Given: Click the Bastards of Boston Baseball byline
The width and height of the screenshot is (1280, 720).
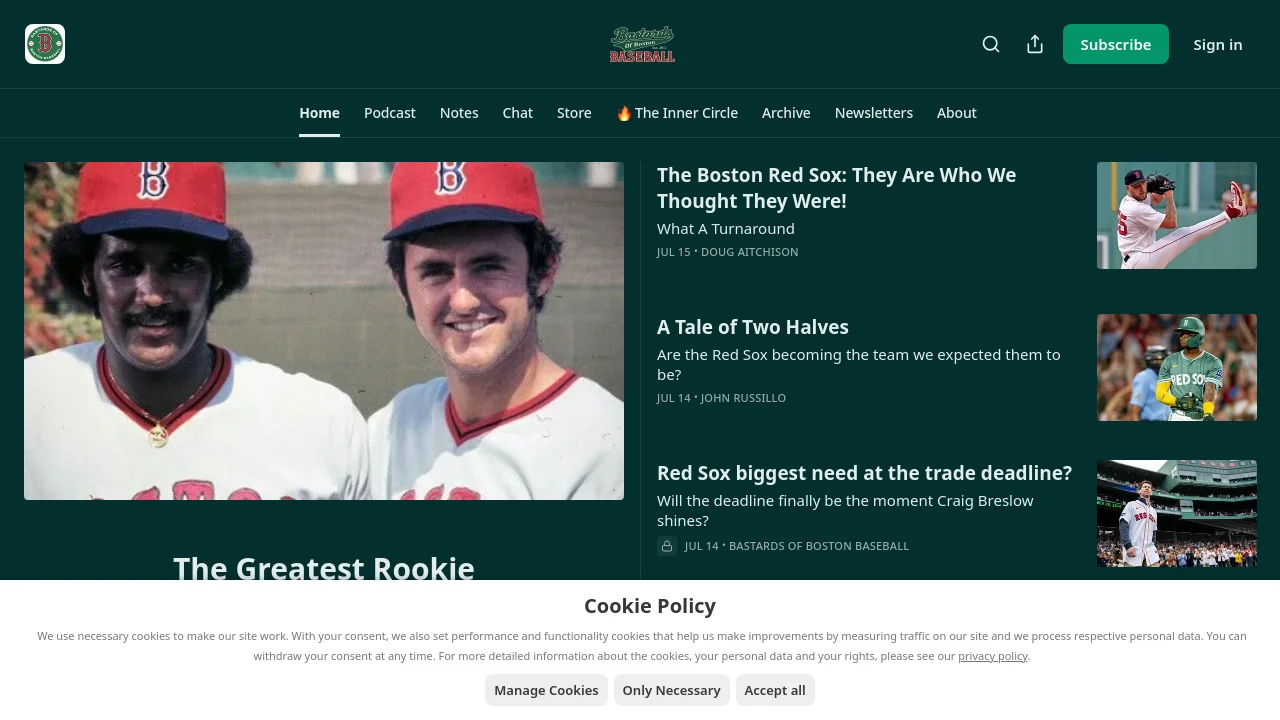Looking at the screenshot, I should click(819, 546).
